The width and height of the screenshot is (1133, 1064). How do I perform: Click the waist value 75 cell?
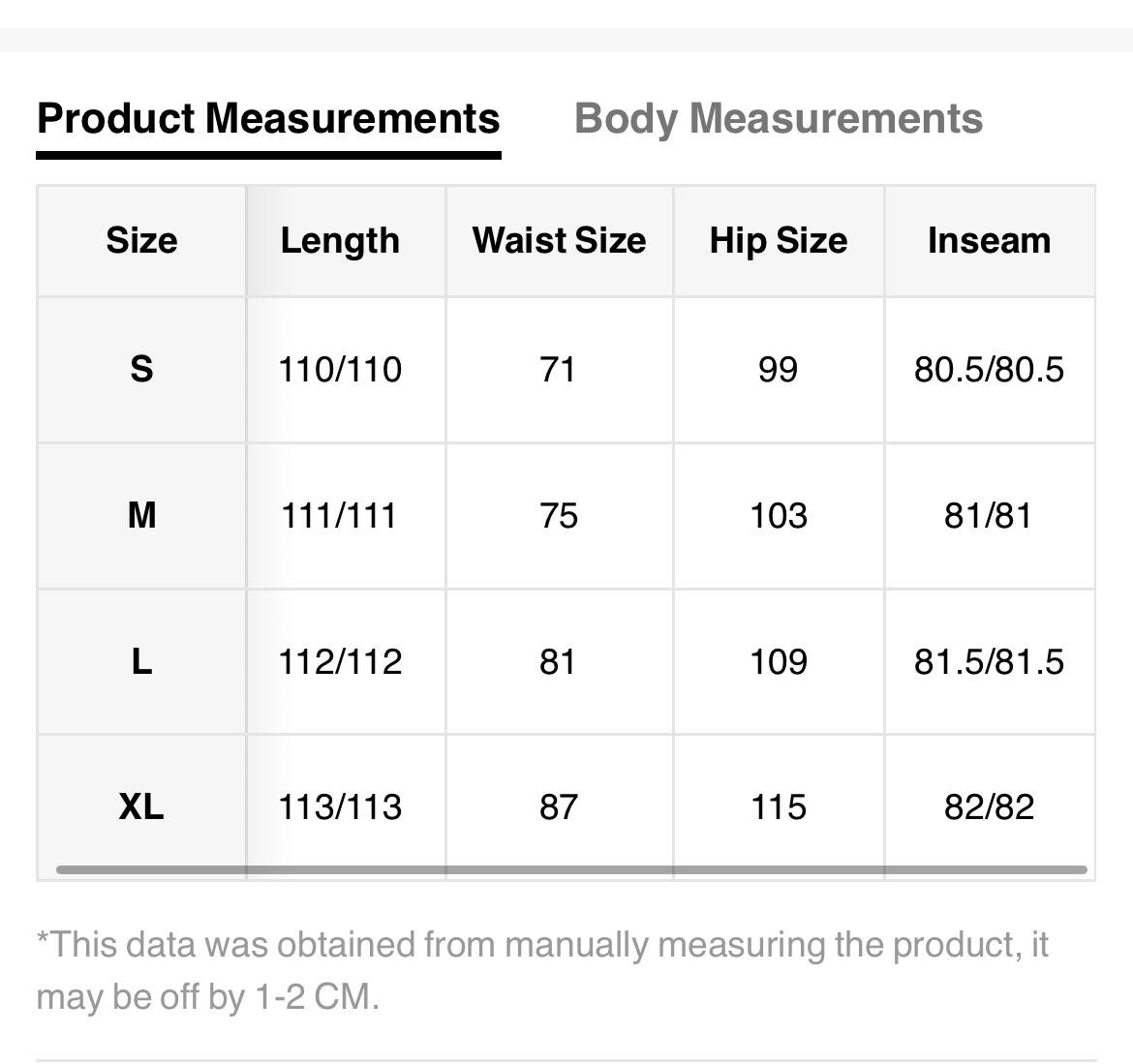(x=559, y=515)
